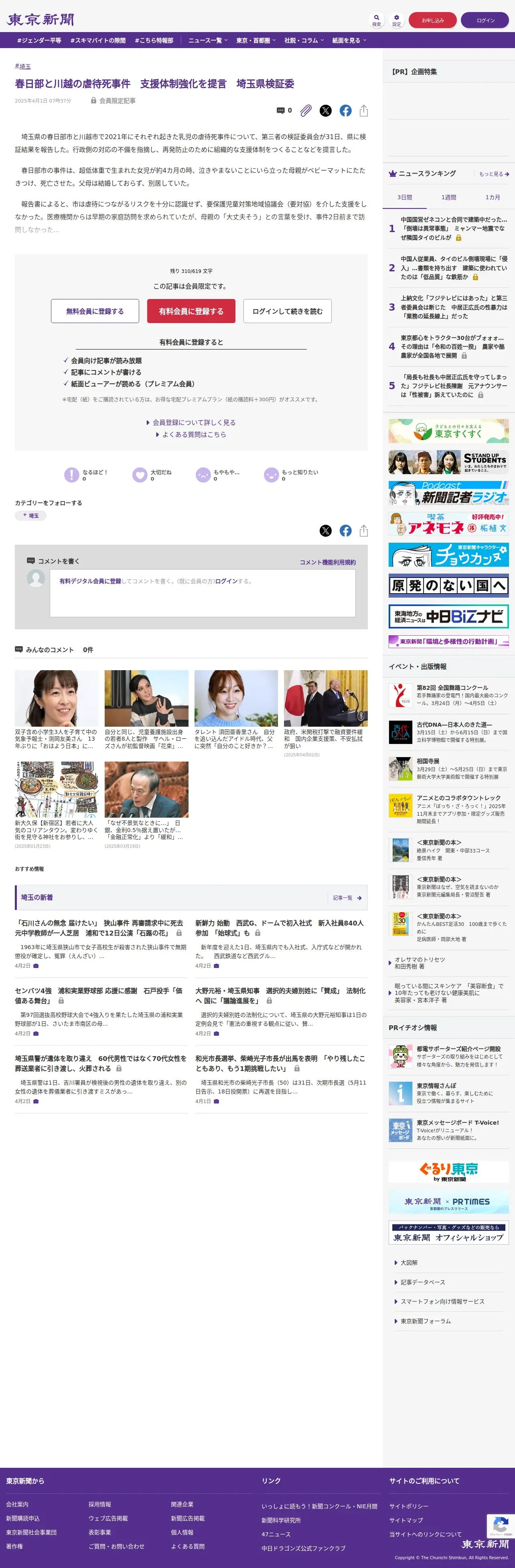Follow the 埼玉 category tag
Image resolution: width=515 pixels, height=1568 pixels.
(30, 515)
